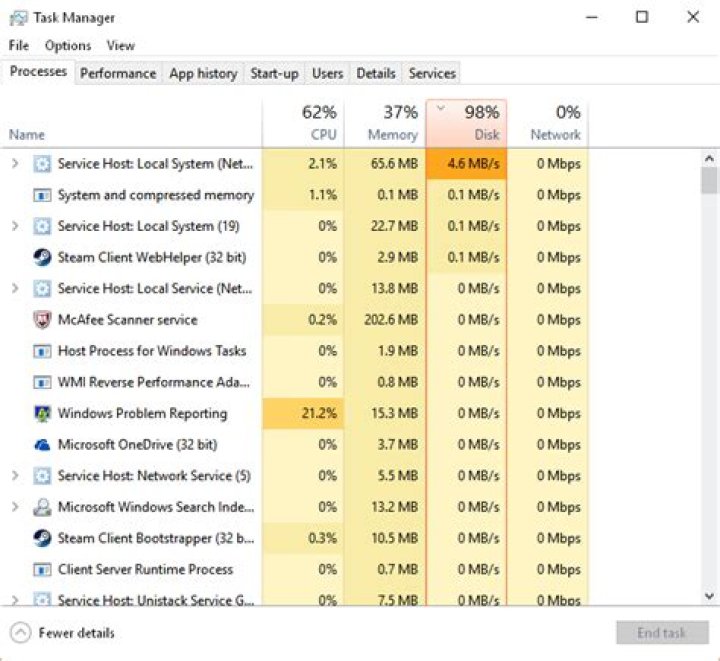Expand Service Host: Local Service (Net... group
Viewport: 720px width, 661px height.
pyautogui.click(x=15, y=288)
